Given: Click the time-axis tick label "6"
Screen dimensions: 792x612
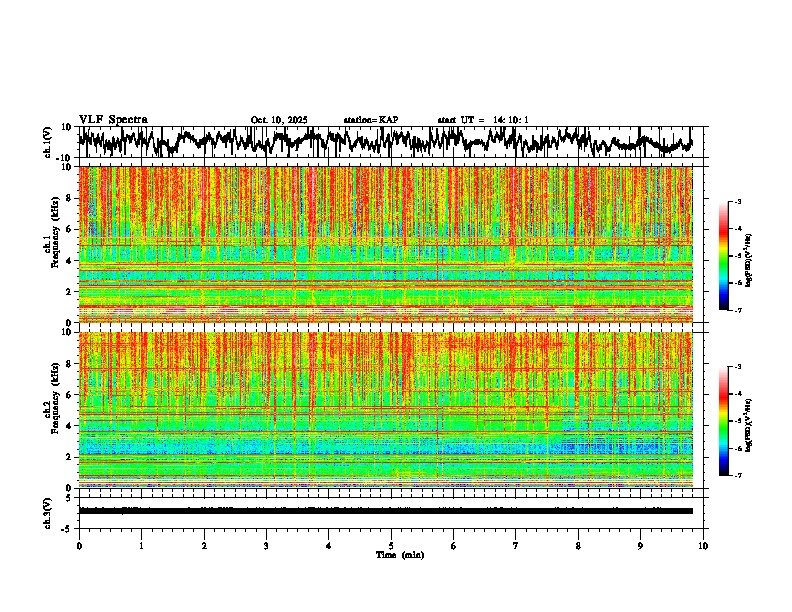Looking at the screenshot, I should [x=454, y=546].
